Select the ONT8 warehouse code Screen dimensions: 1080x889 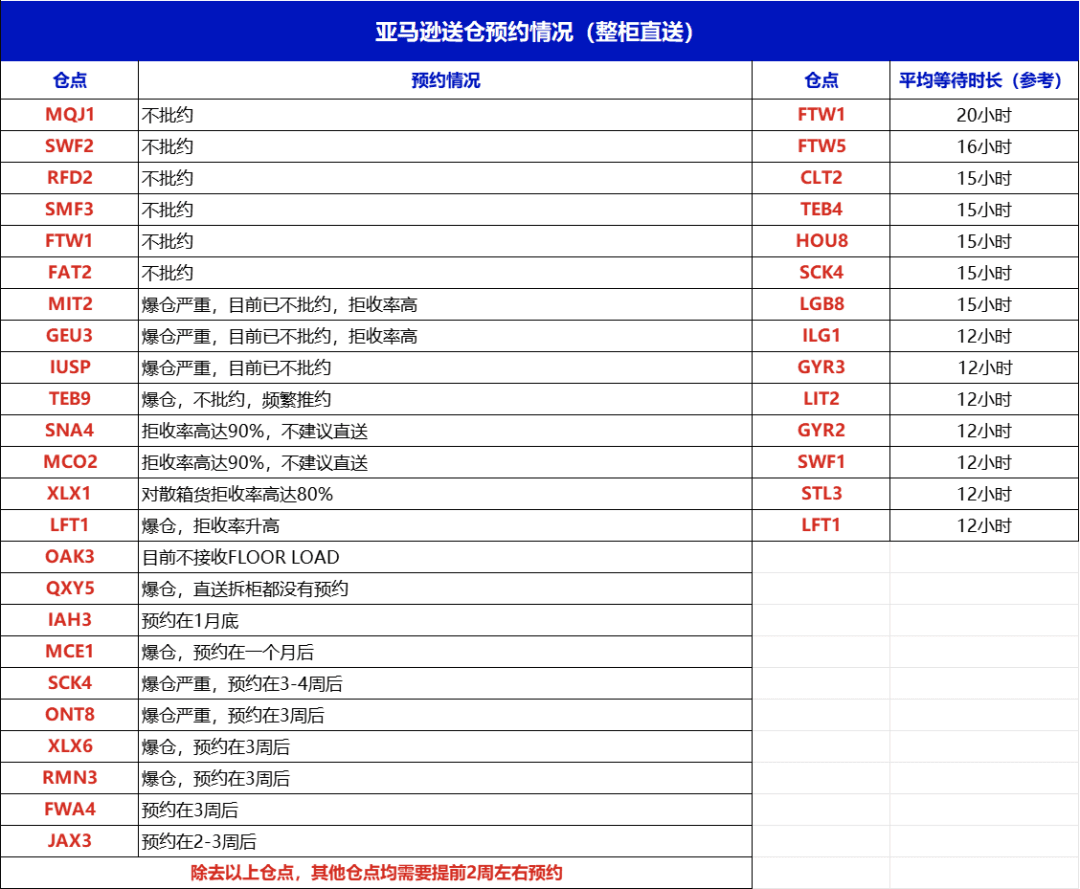(69, 715)
